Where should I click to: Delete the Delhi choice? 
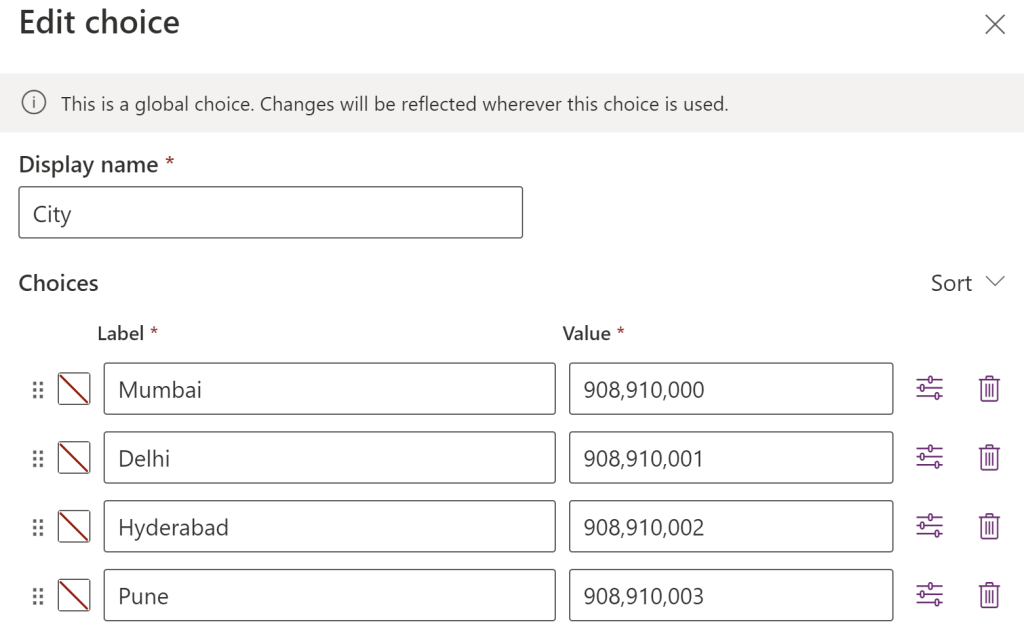989,458
